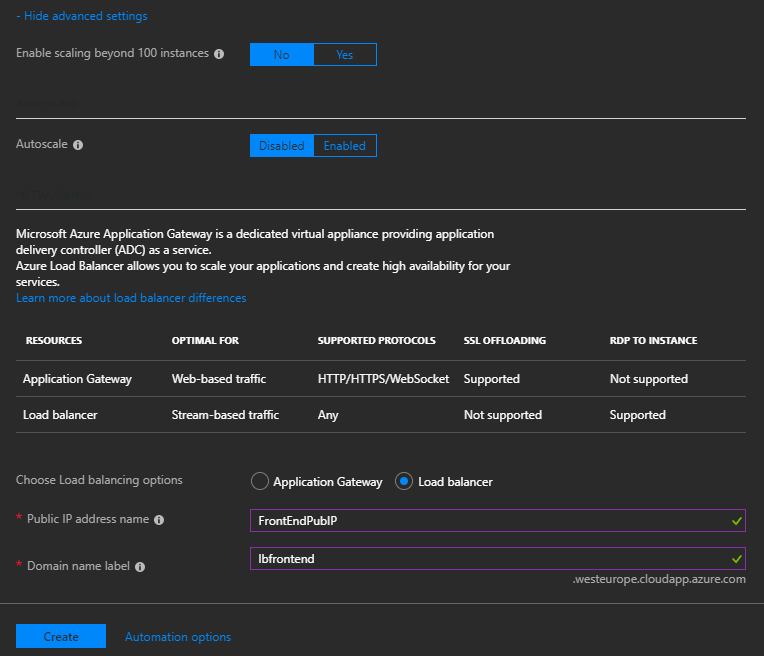The height and width of the screenshot is (656, 764).
Task: Click the green checkmark in Domain name field
Action: [737, 559]
